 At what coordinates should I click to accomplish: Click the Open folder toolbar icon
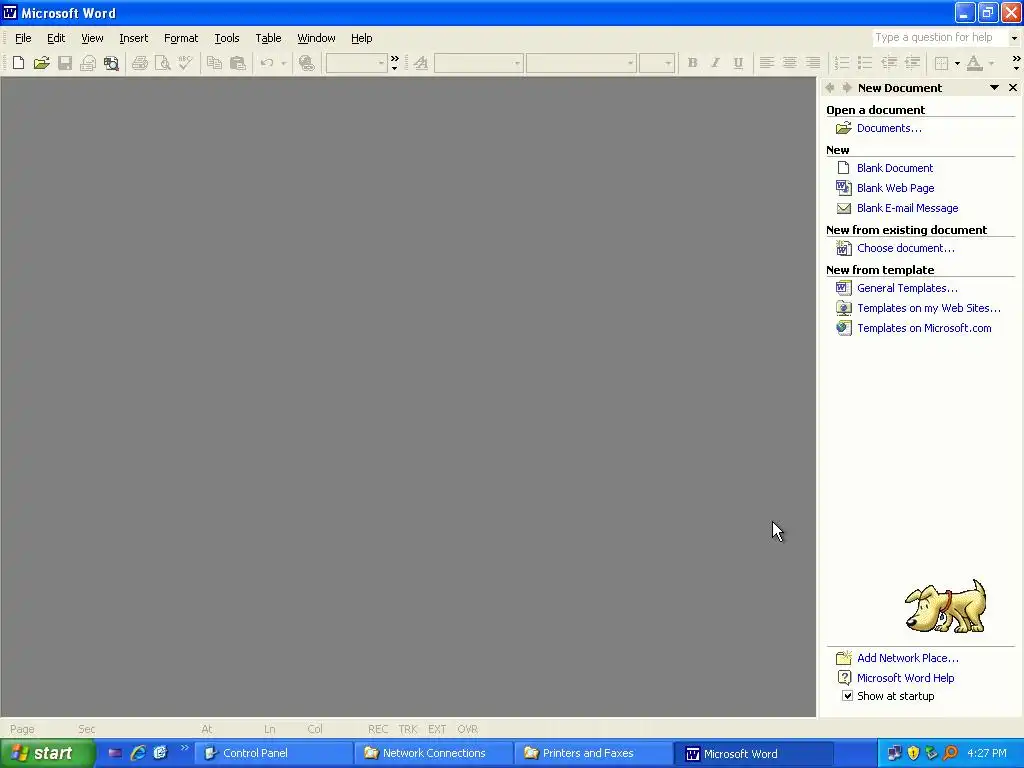pyautogui.click(x=41, y=63)
